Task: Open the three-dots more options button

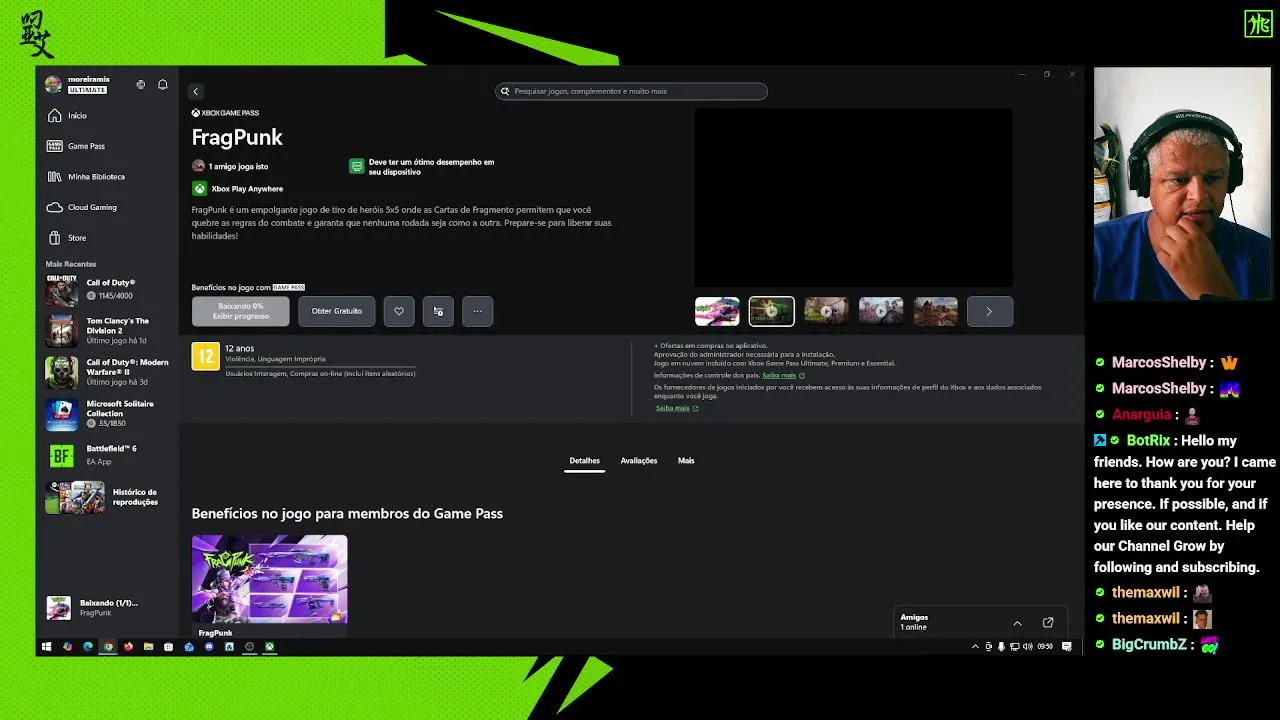Action: tap(477, 311)
